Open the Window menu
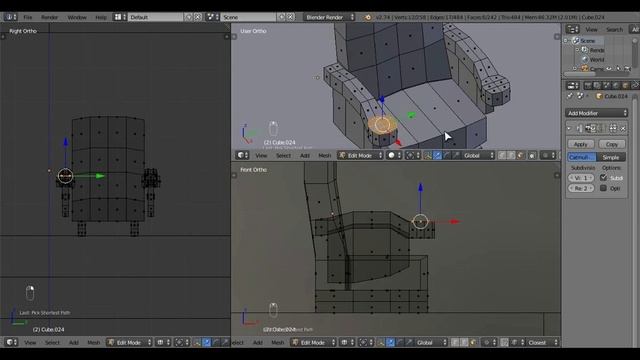 [x=77, y=17]
